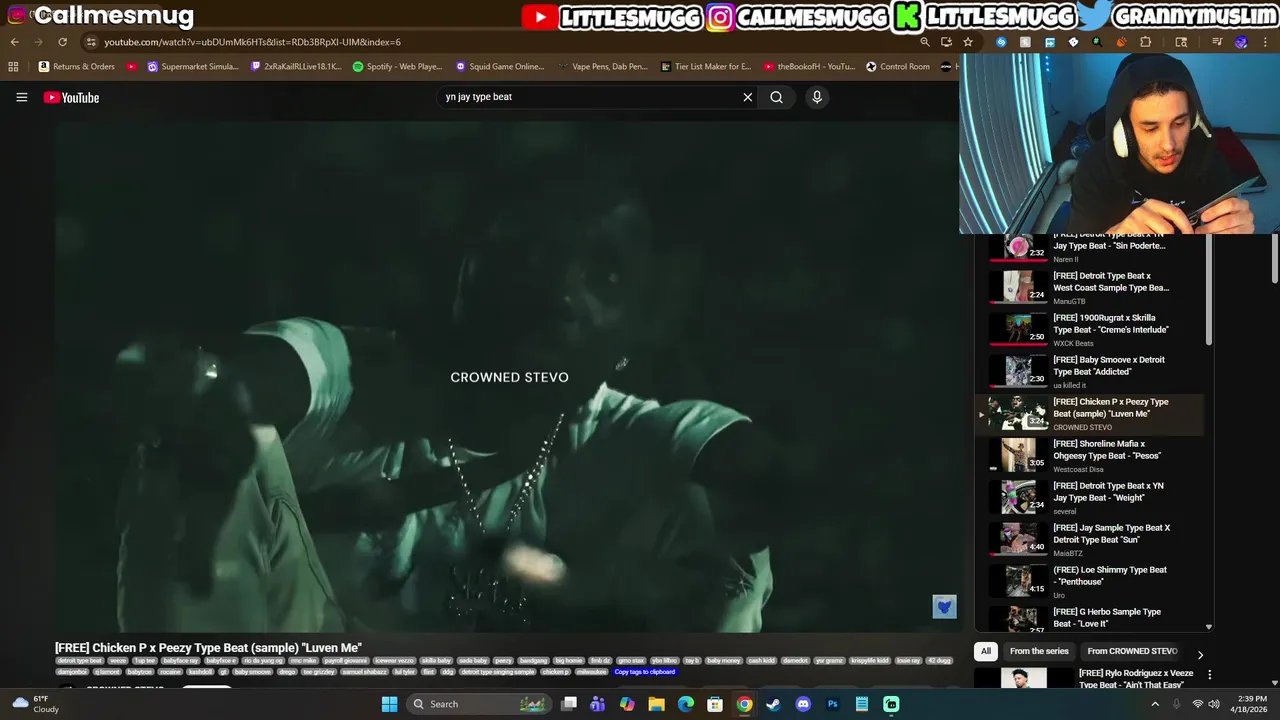Open the Chrome apps grid icon

[13, 67]
